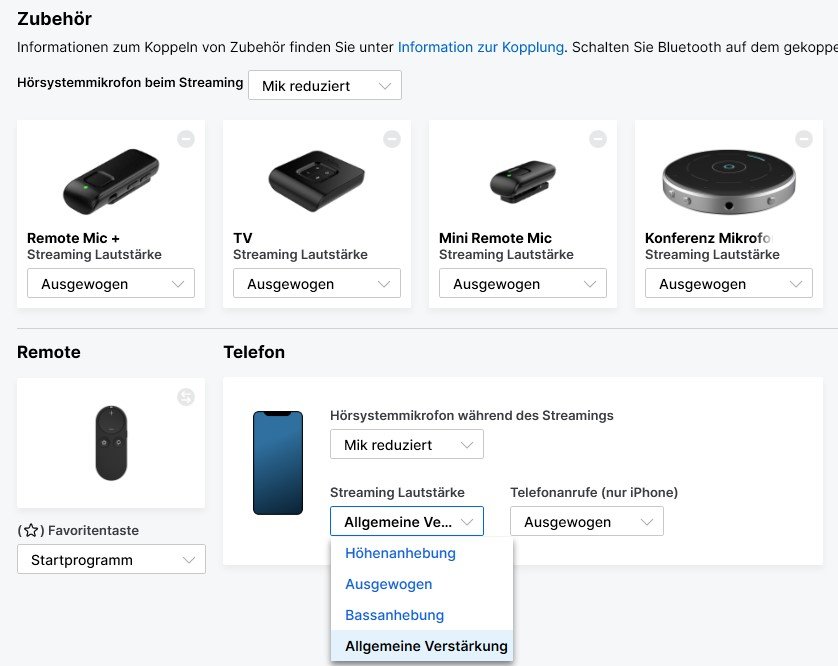Remove the Remote Mic + accessory
838x666 pixels.
click(x=186, y=140)
